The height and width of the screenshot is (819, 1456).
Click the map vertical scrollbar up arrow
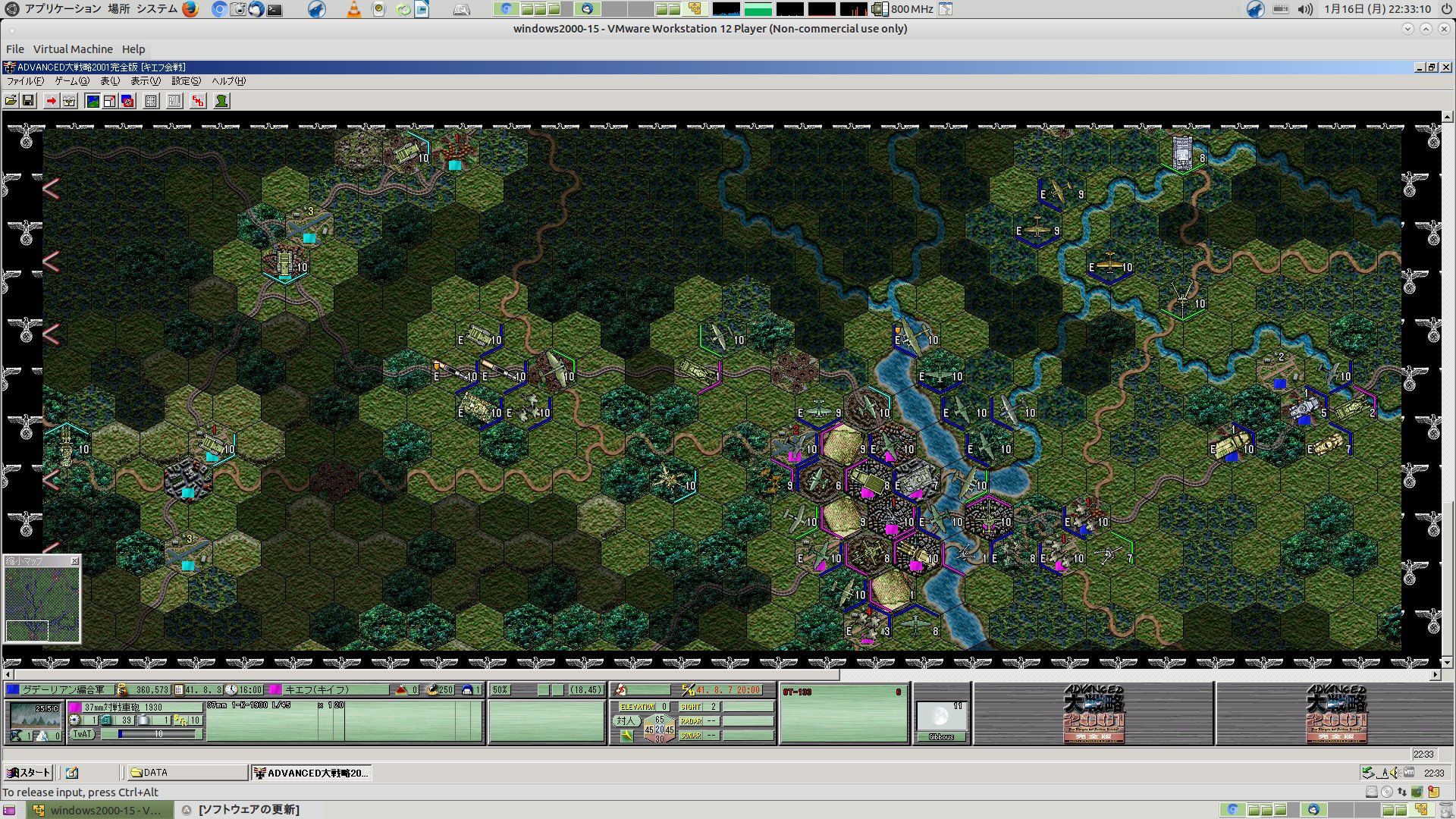[1448, 117]
